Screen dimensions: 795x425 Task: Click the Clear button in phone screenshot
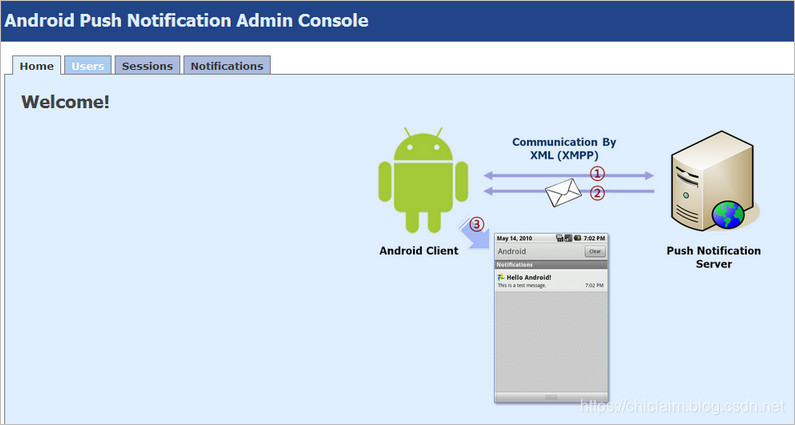[595, 251]
